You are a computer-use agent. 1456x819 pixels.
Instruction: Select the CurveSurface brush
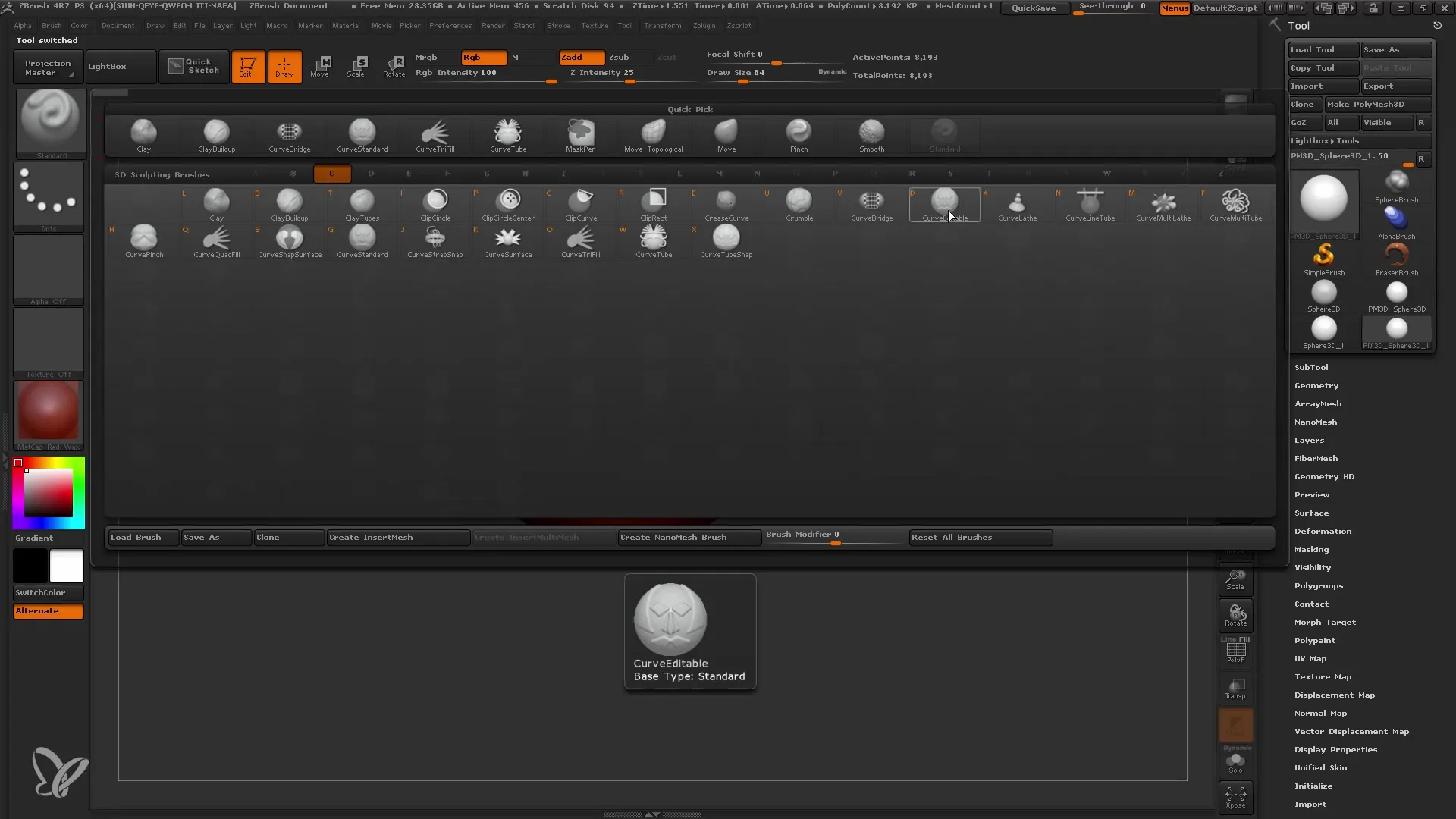click(508, 241)
